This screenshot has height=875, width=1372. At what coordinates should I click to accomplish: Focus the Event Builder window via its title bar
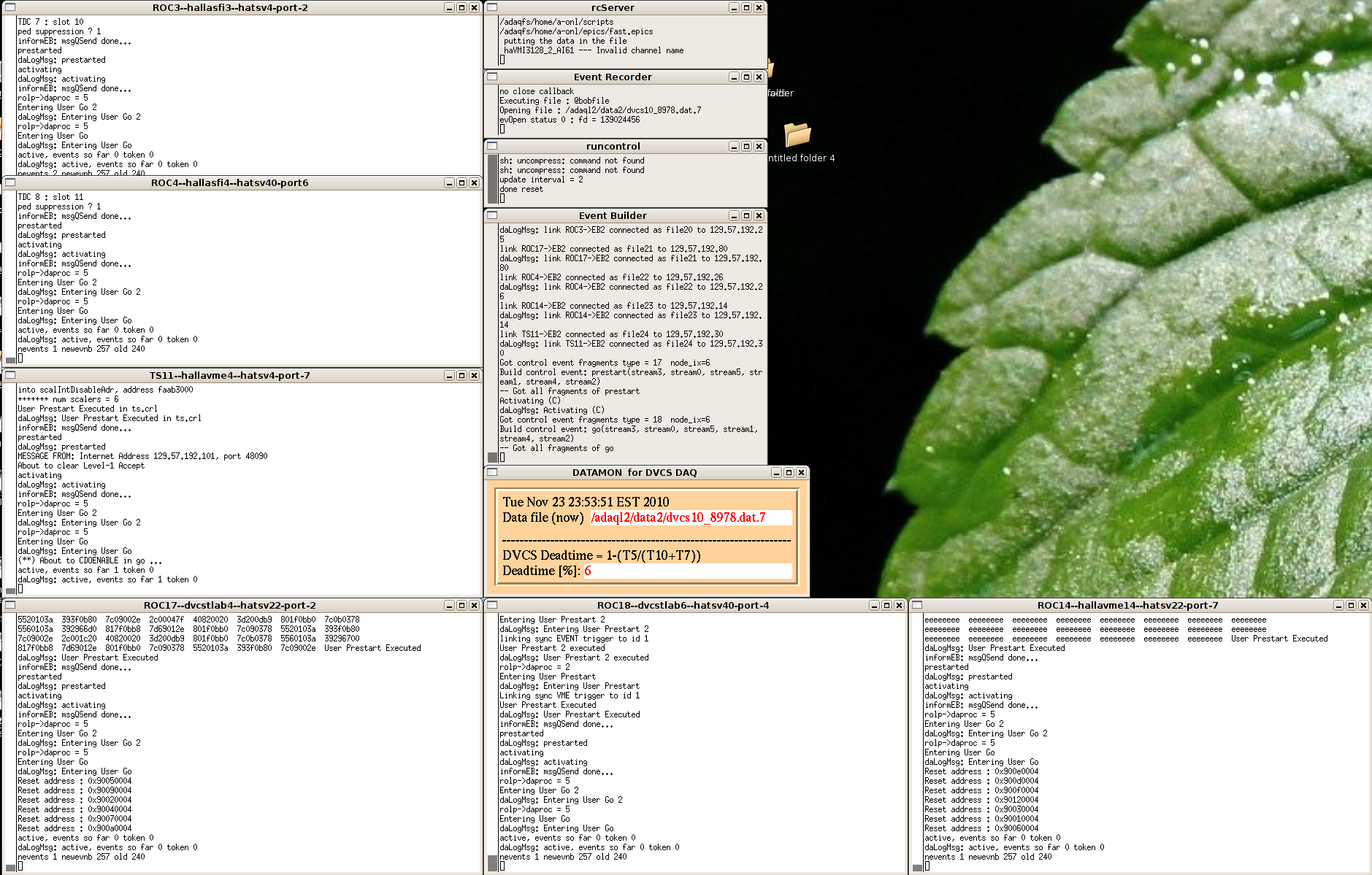613,215
